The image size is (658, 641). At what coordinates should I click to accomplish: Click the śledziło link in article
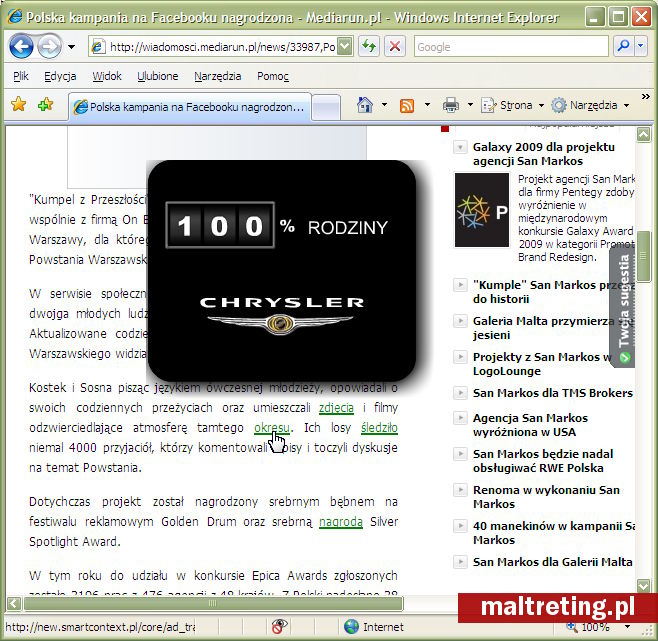(379, 428)
